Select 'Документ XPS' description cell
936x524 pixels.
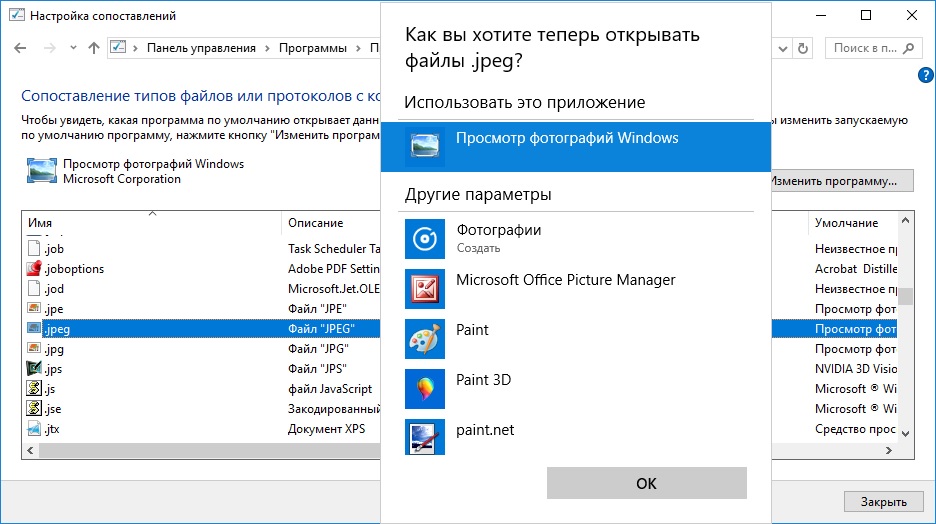tap(327, 429)
